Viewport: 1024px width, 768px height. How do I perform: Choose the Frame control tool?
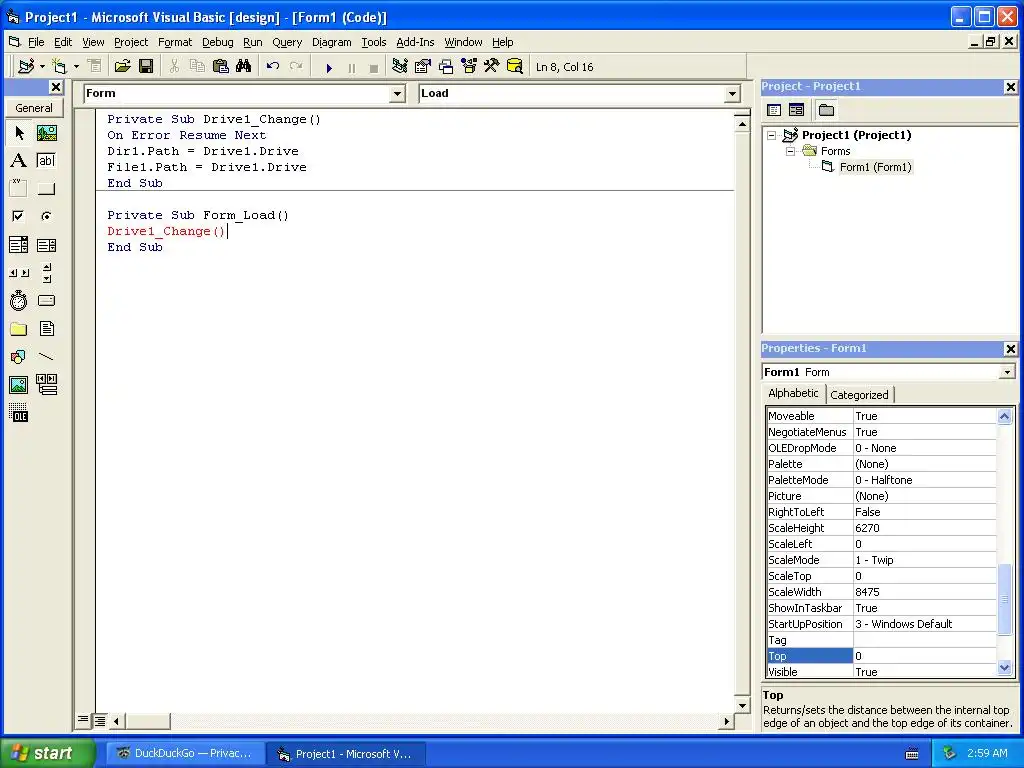coord(18,189)
